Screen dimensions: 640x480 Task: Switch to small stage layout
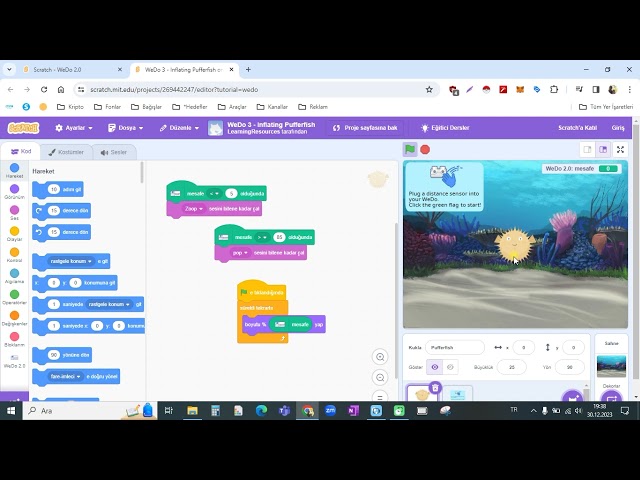point(587,149)
